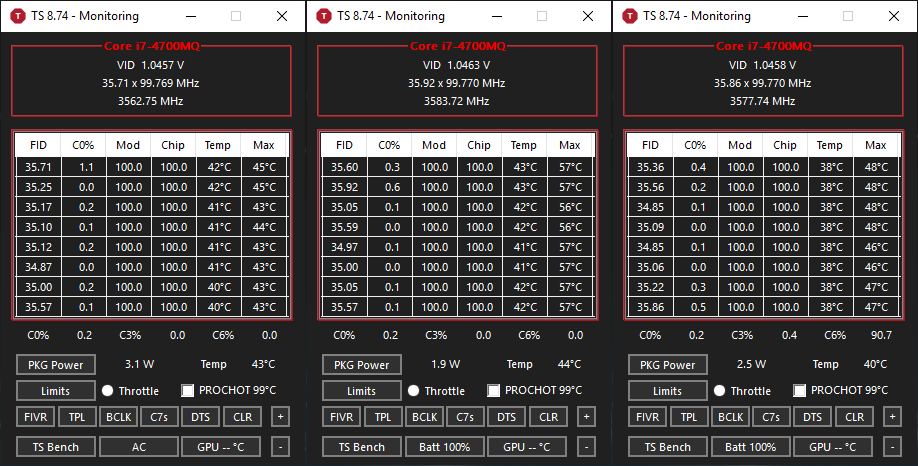Launch TS Bench in middle window
This screenshot has height=466, width=918.
362,447
